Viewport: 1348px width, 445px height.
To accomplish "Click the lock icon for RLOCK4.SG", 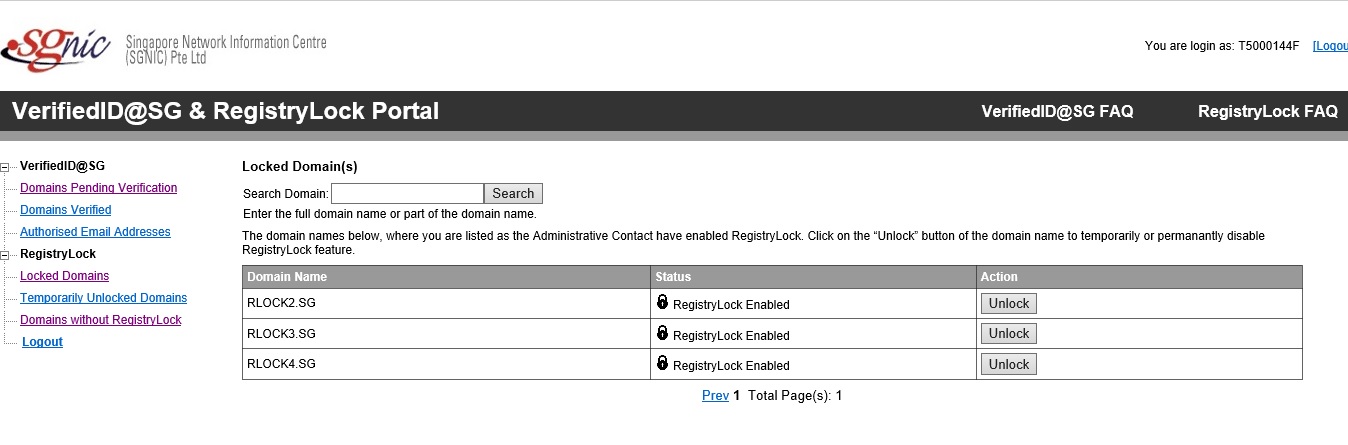I will [x=662, y=363].
